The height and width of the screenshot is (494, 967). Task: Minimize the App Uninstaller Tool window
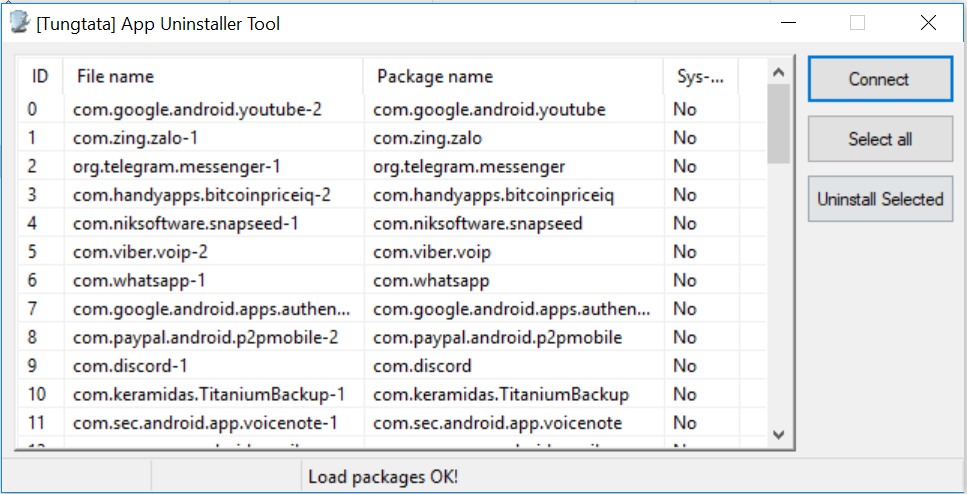[x=788, y=23]
